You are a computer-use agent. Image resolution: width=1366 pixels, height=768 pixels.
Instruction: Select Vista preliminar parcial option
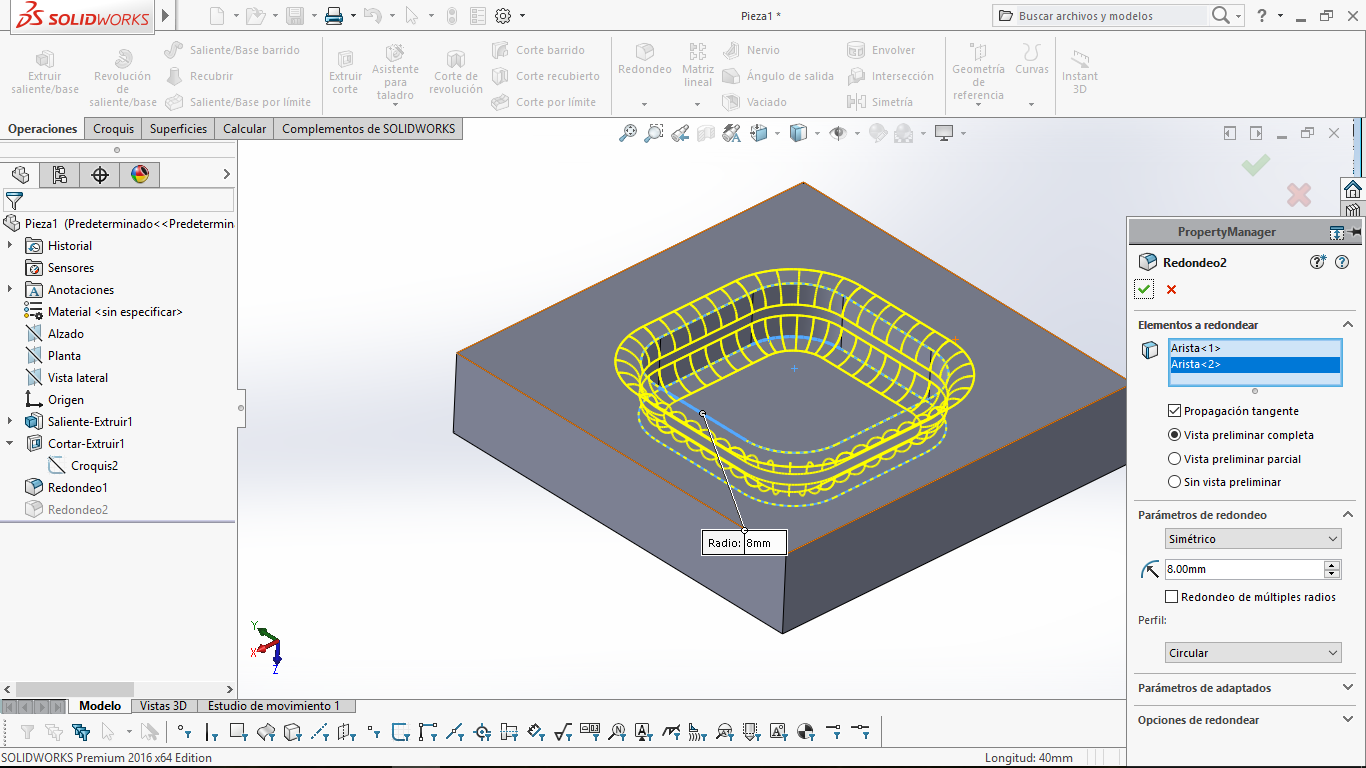[x=1174, y=459]
